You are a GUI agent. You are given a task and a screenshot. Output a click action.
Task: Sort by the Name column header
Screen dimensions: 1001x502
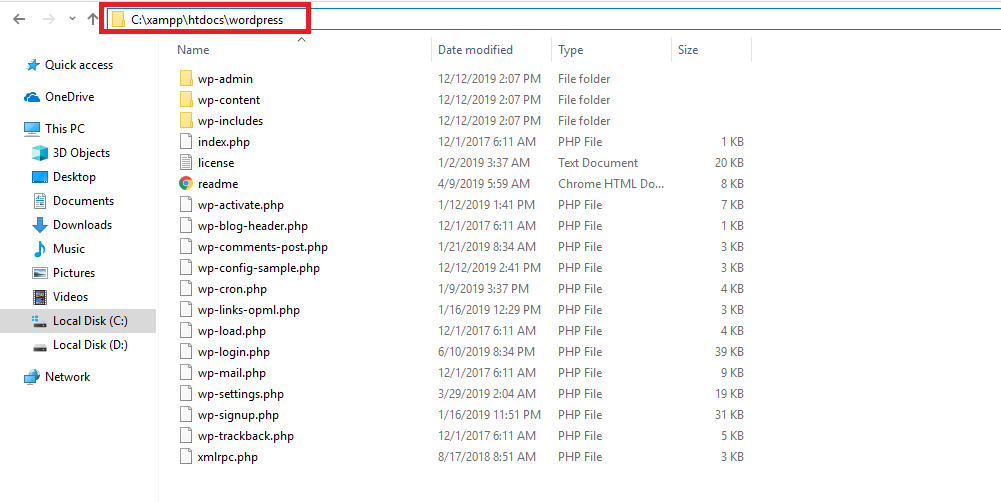coord(193,50)
